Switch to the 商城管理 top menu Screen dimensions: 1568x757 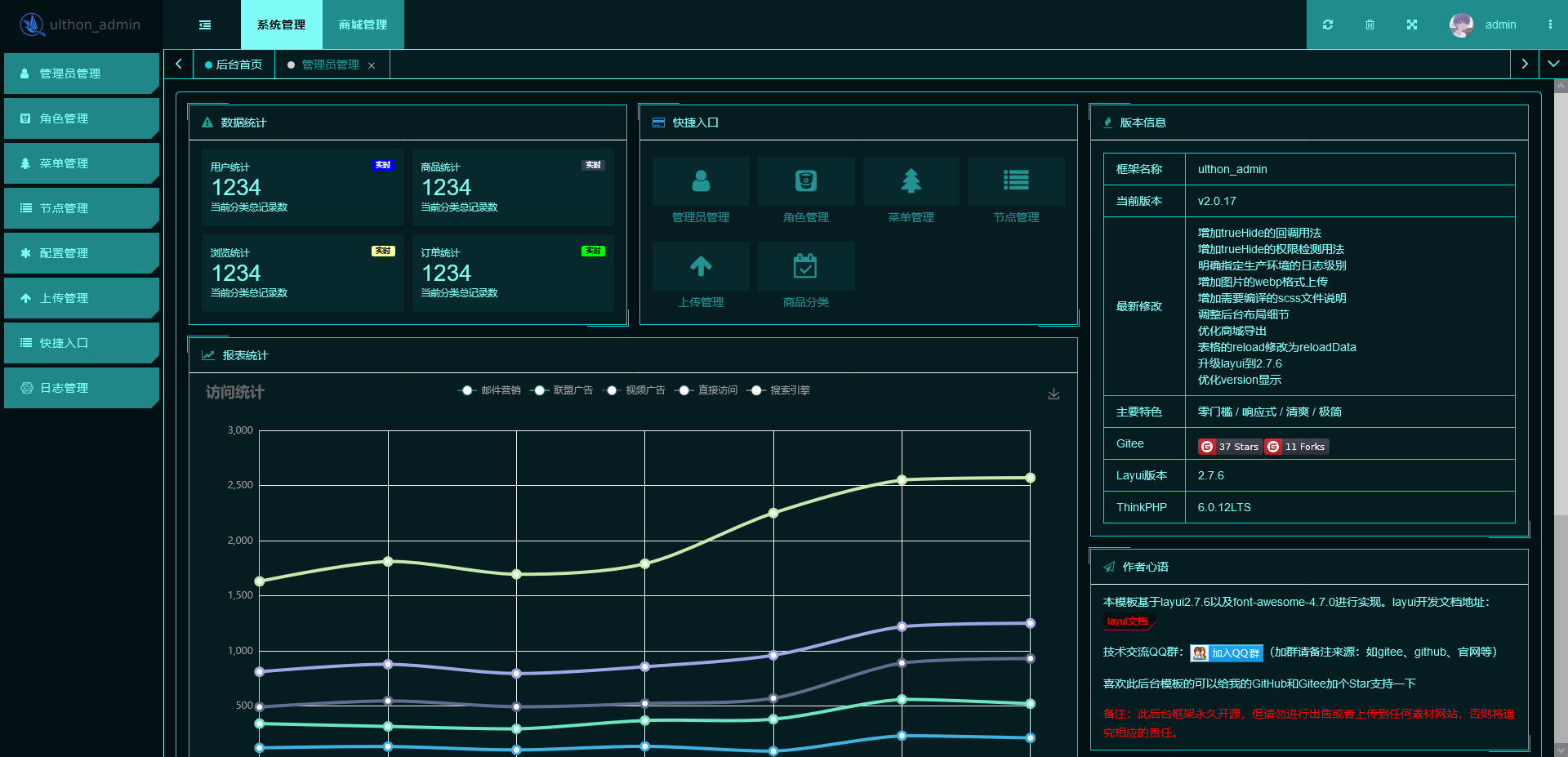tap(363, 24)
